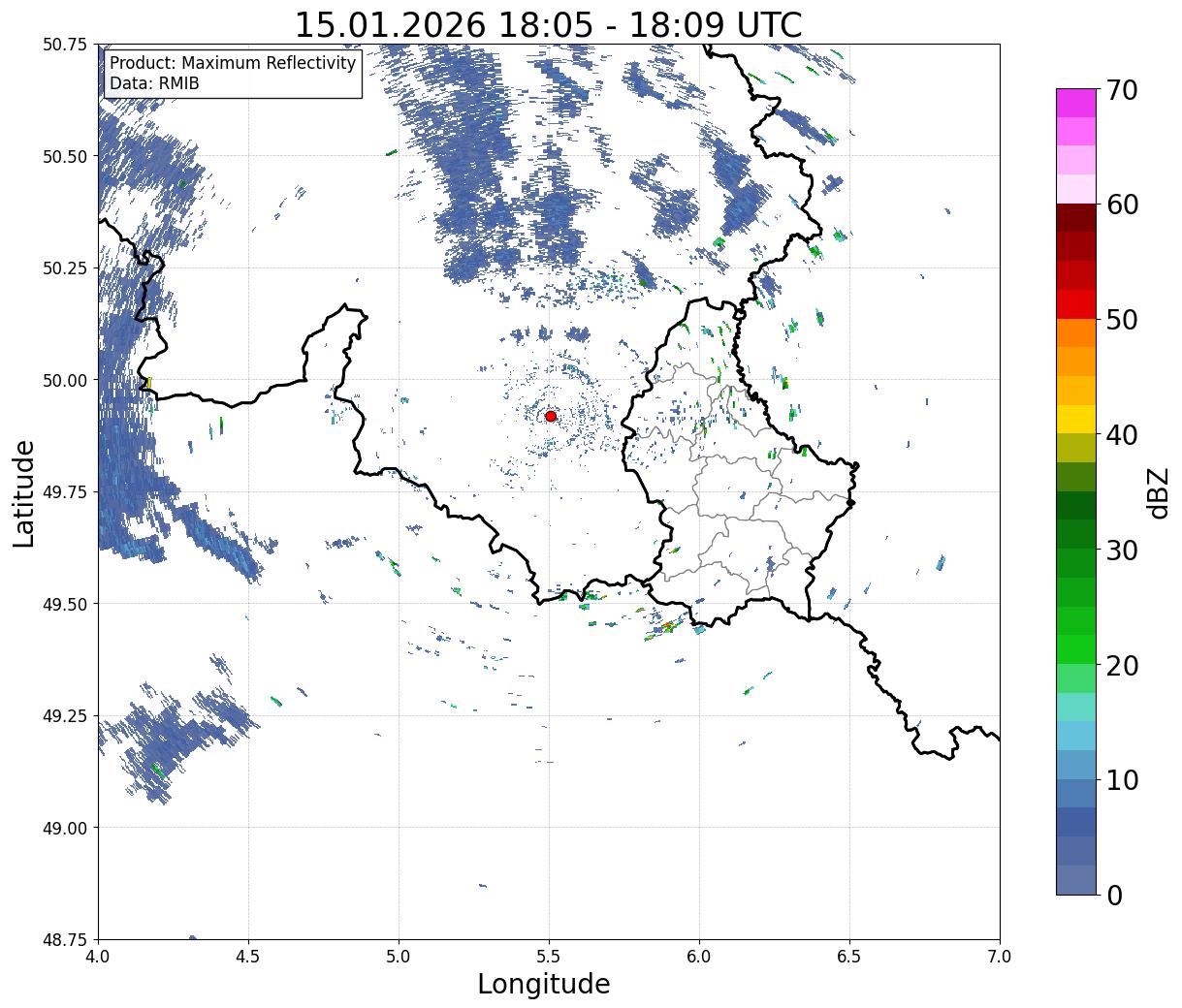Click the 5.5 longitude tick label
This screenshot has width=1182, height=1008.
coord(549,957)
